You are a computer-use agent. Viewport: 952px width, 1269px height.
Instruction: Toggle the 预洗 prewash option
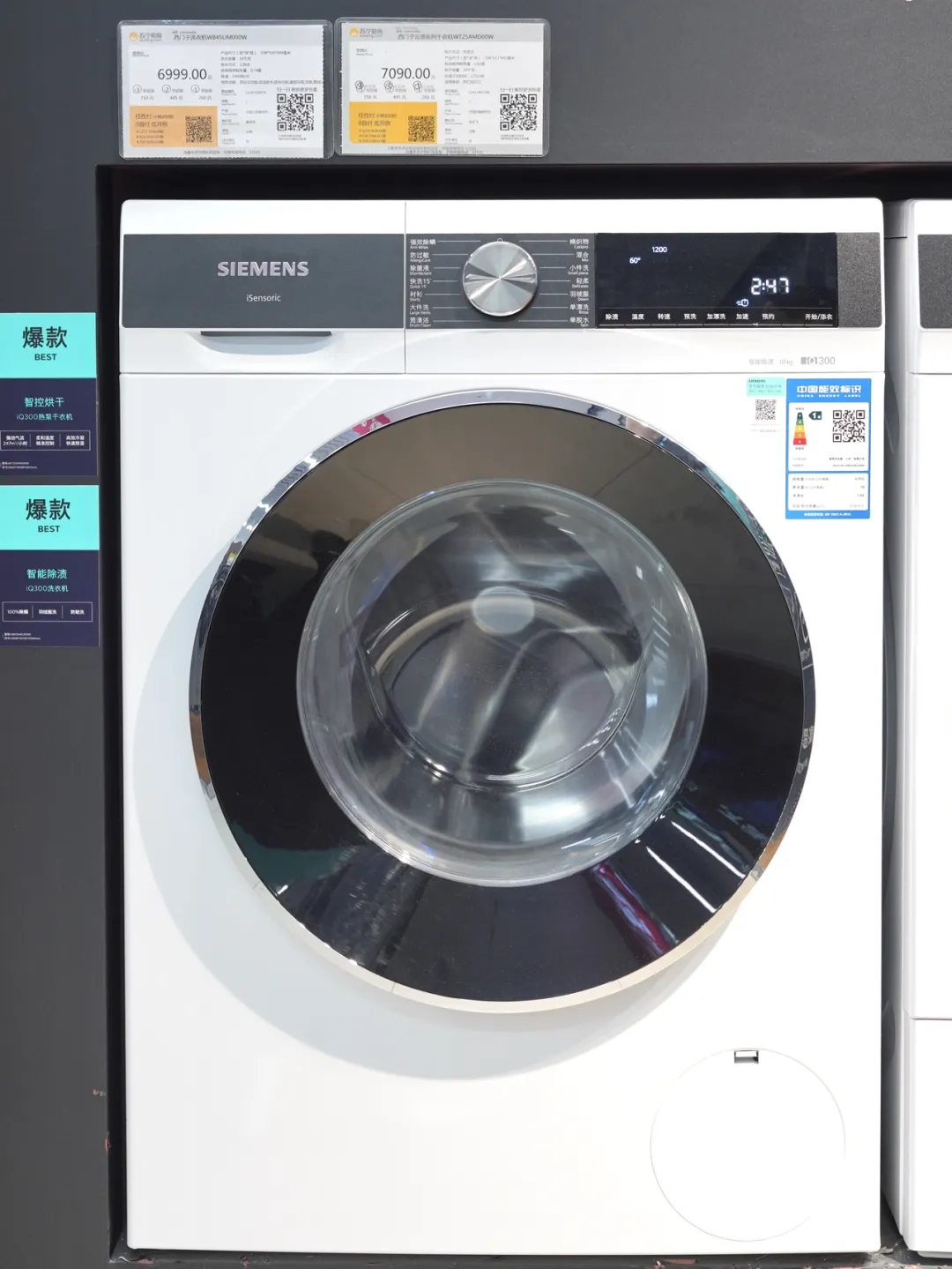689,317
